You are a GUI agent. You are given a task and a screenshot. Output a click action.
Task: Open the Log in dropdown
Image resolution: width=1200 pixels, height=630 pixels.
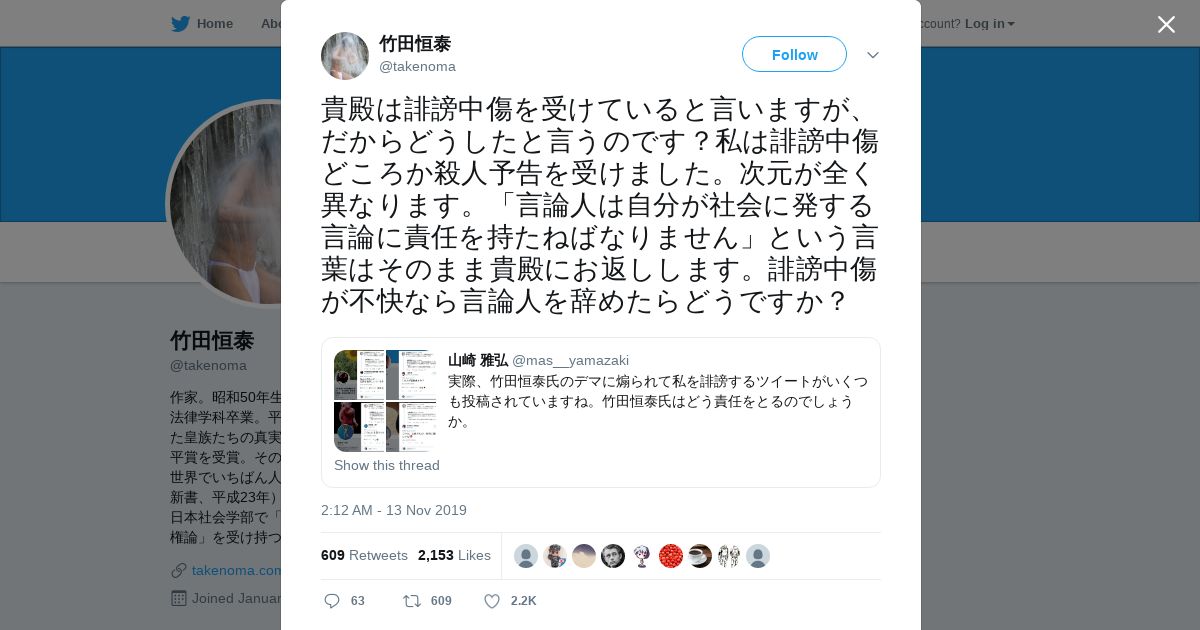(990, 23)
